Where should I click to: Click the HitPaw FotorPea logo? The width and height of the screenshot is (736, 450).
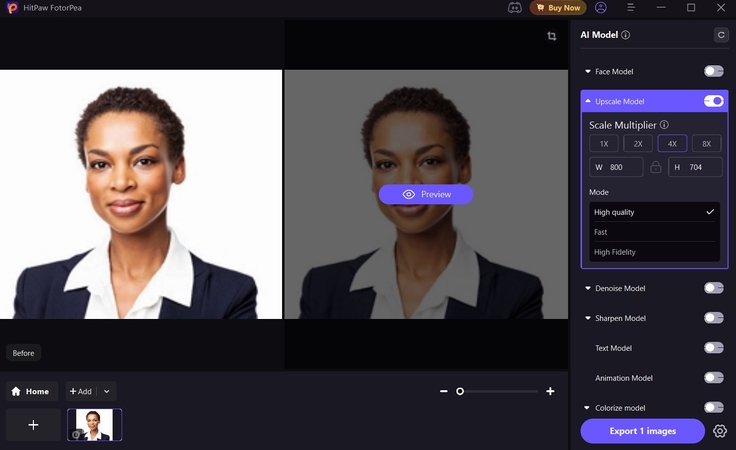pos(12,8)
